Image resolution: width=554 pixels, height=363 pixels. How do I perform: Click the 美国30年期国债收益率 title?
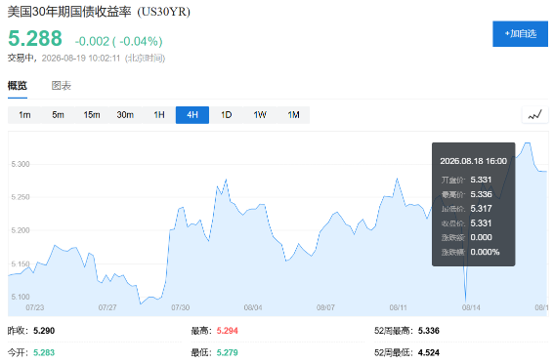point(70,12)
